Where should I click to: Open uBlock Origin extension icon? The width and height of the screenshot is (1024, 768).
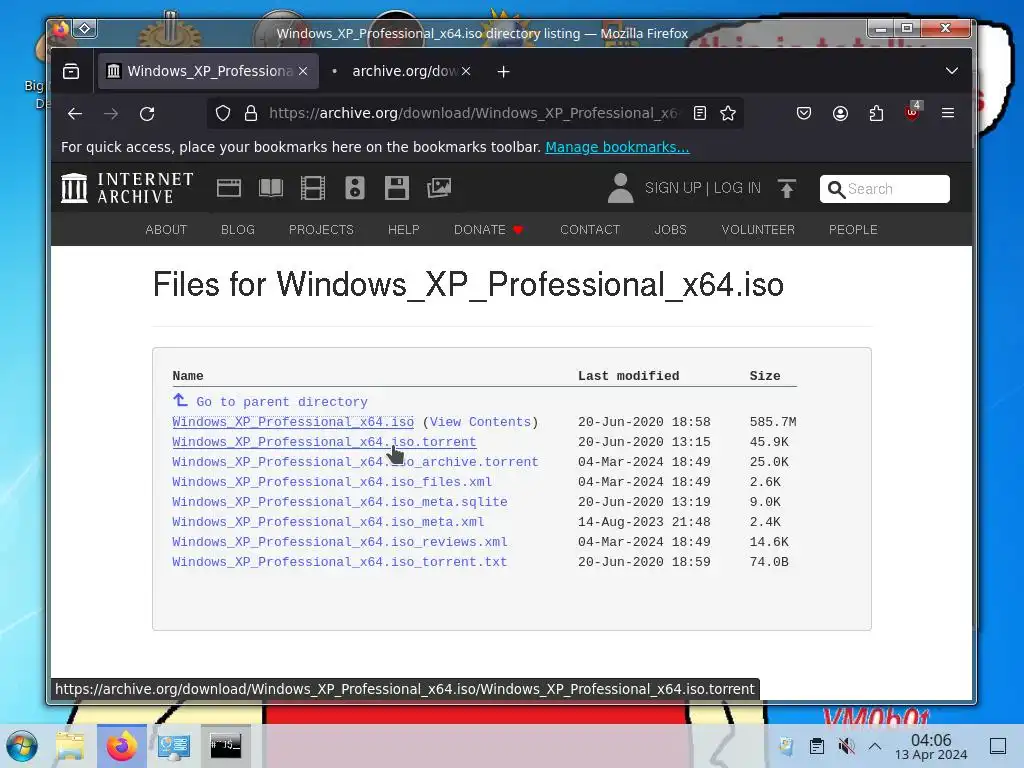pos(912,112)
